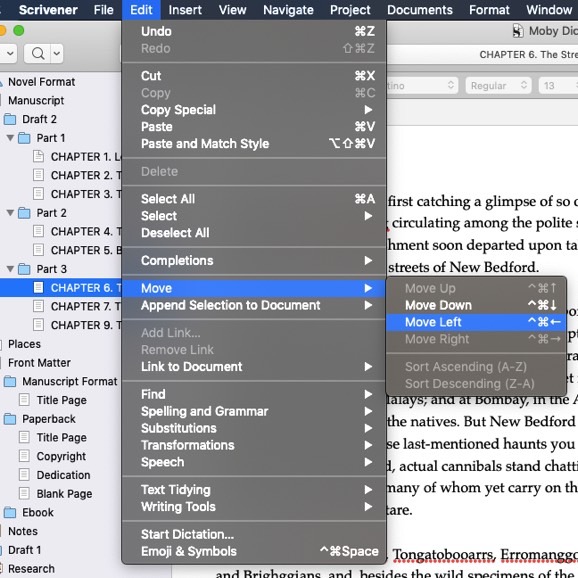The height and width of the screenshot is (578, 578).
Task: Open the Documents menu
Action: (420, 10)
